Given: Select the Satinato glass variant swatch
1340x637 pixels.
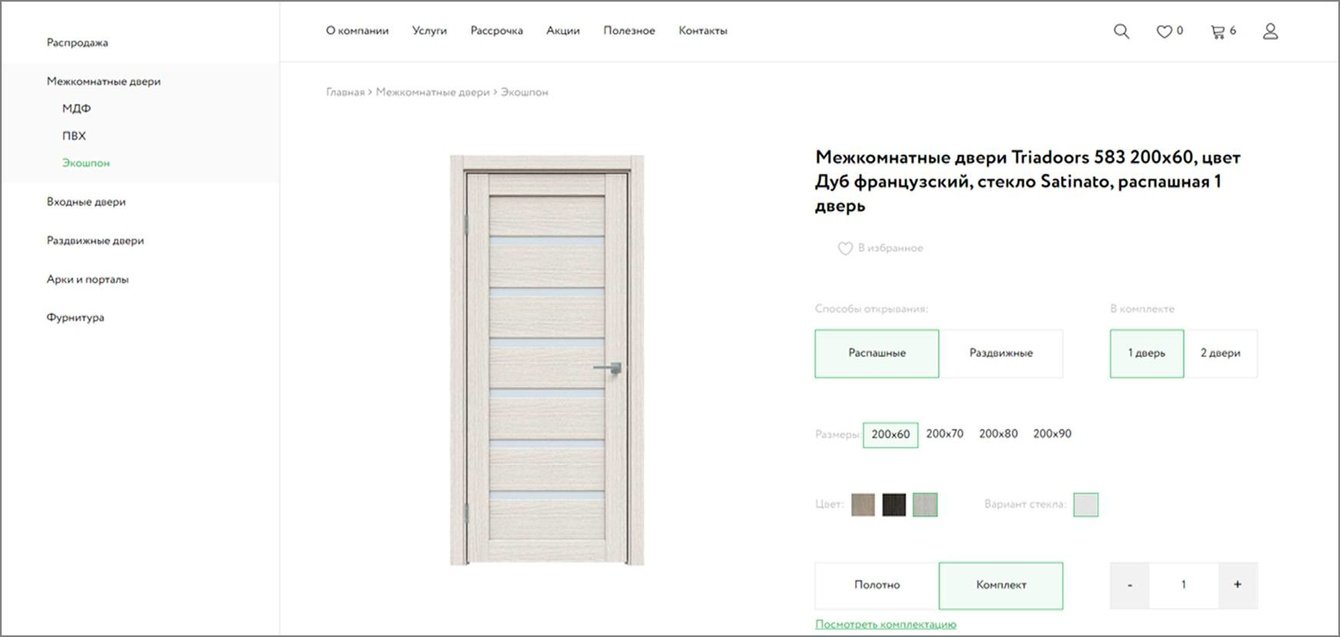Looking at the screenshot, I should [1086, 505].
